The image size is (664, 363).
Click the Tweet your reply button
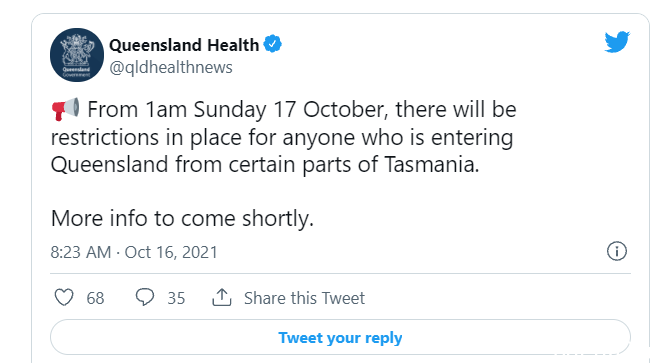click(340, 338)
